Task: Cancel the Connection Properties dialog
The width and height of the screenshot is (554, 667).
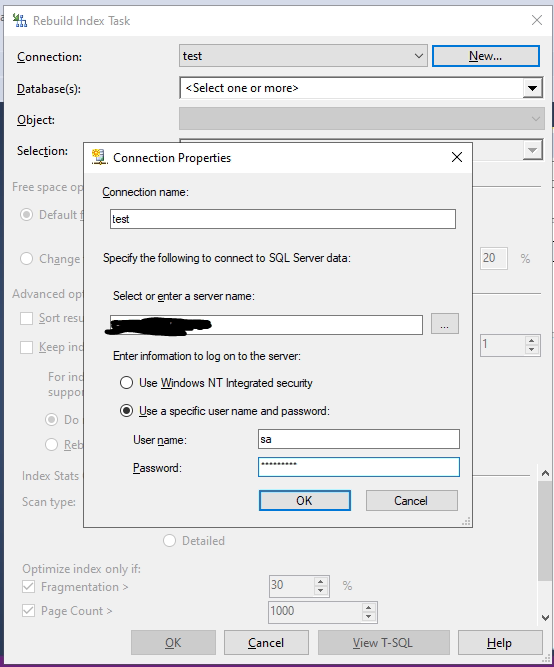Action: pyautogui.click(x=411, y=501)
